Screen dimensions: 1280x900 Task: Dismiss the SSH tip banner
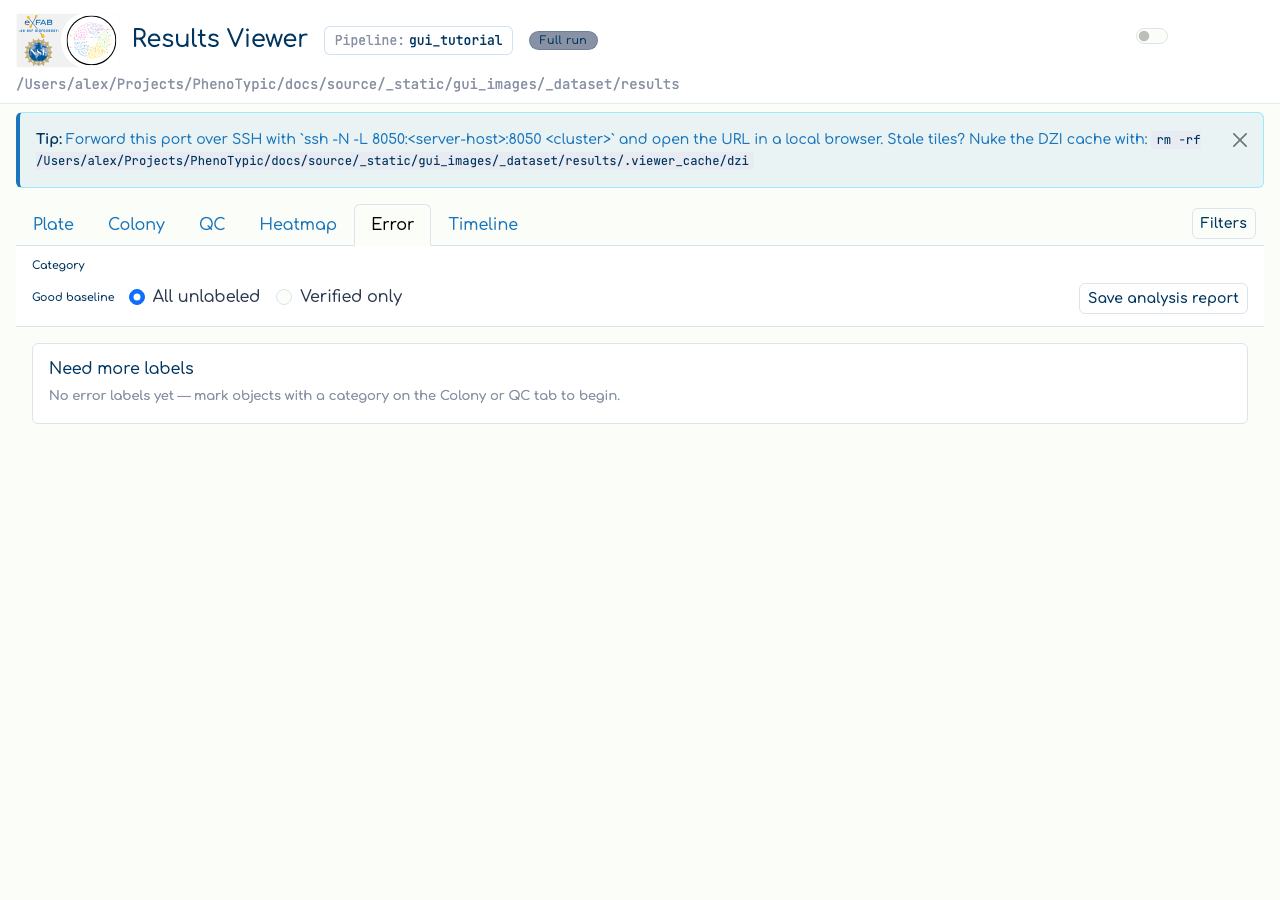tap(1240, 140)
